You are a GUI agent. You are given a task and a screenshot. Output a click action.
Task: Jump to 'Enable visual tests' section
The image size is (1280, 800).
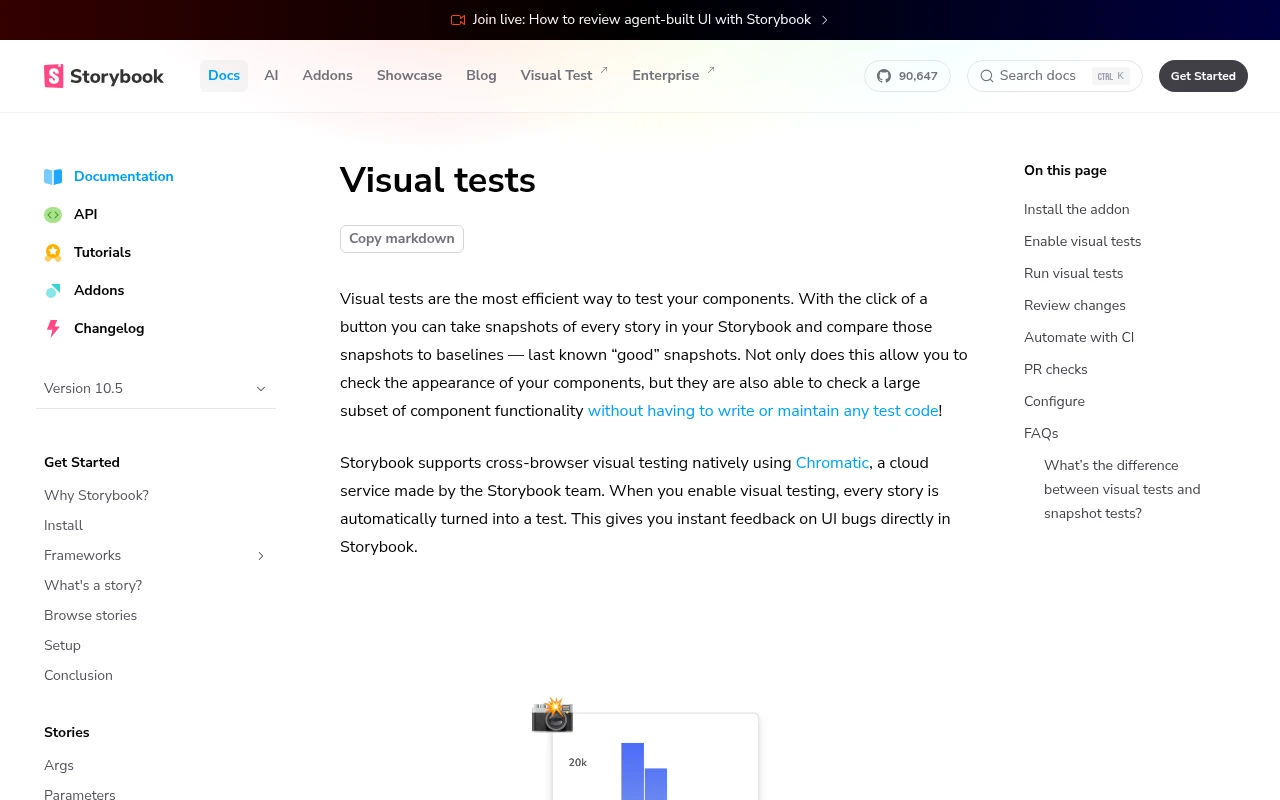(x=1082, y=242)
